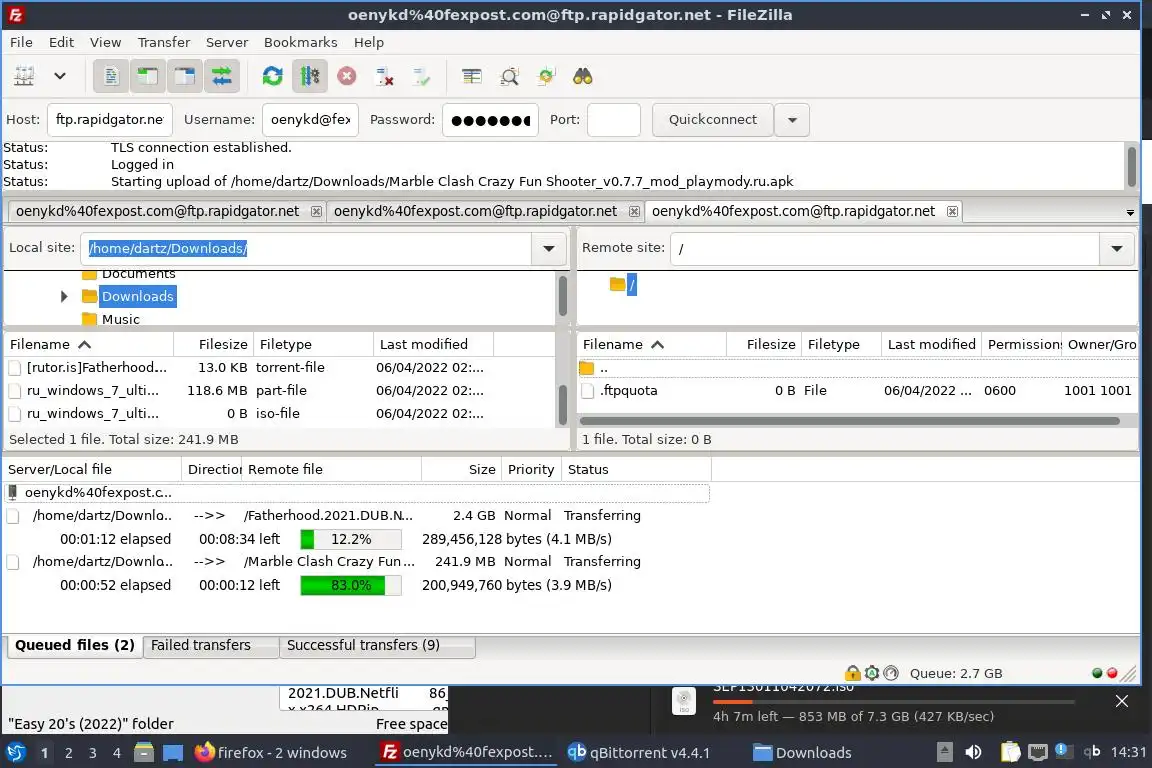Open the Help menu
The image size is (1152, 768).
tap(369, 43)
